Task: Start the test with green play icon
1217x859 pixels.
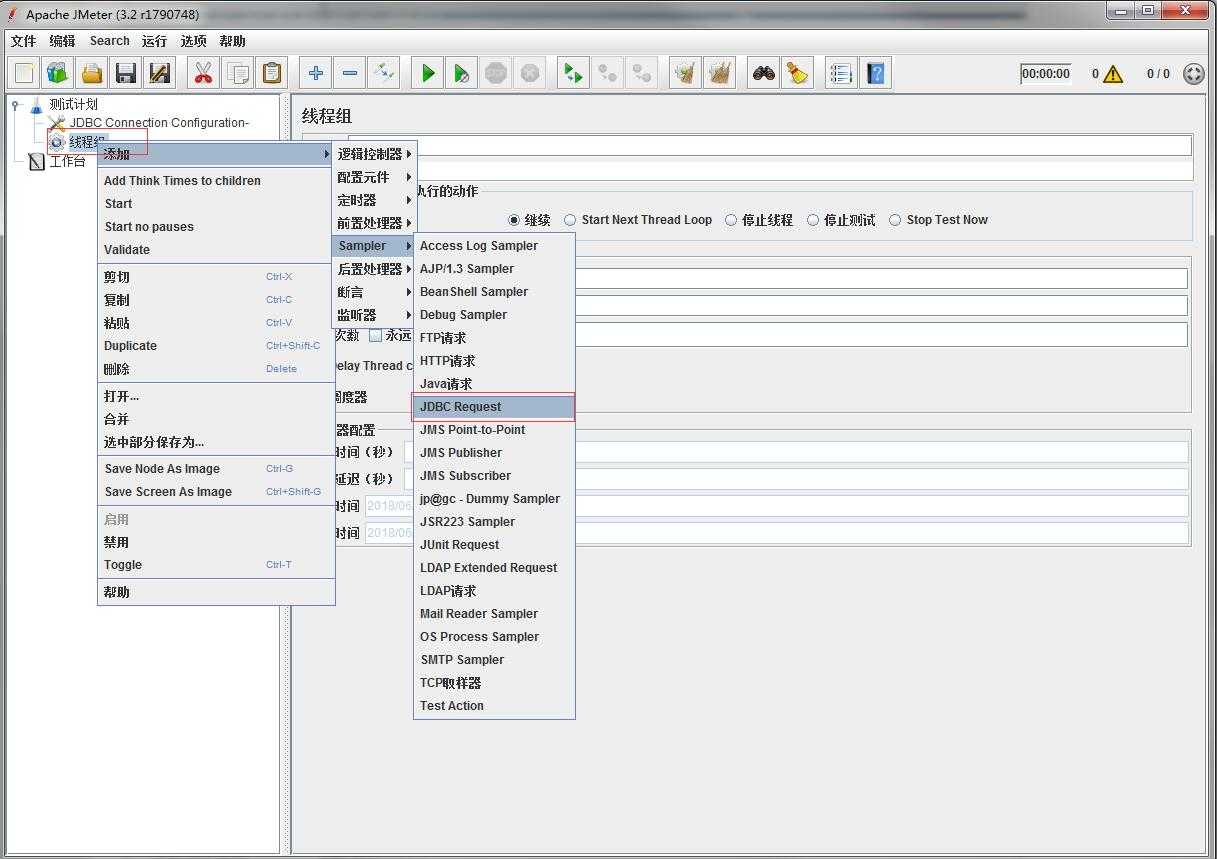Action: point(428,73)
